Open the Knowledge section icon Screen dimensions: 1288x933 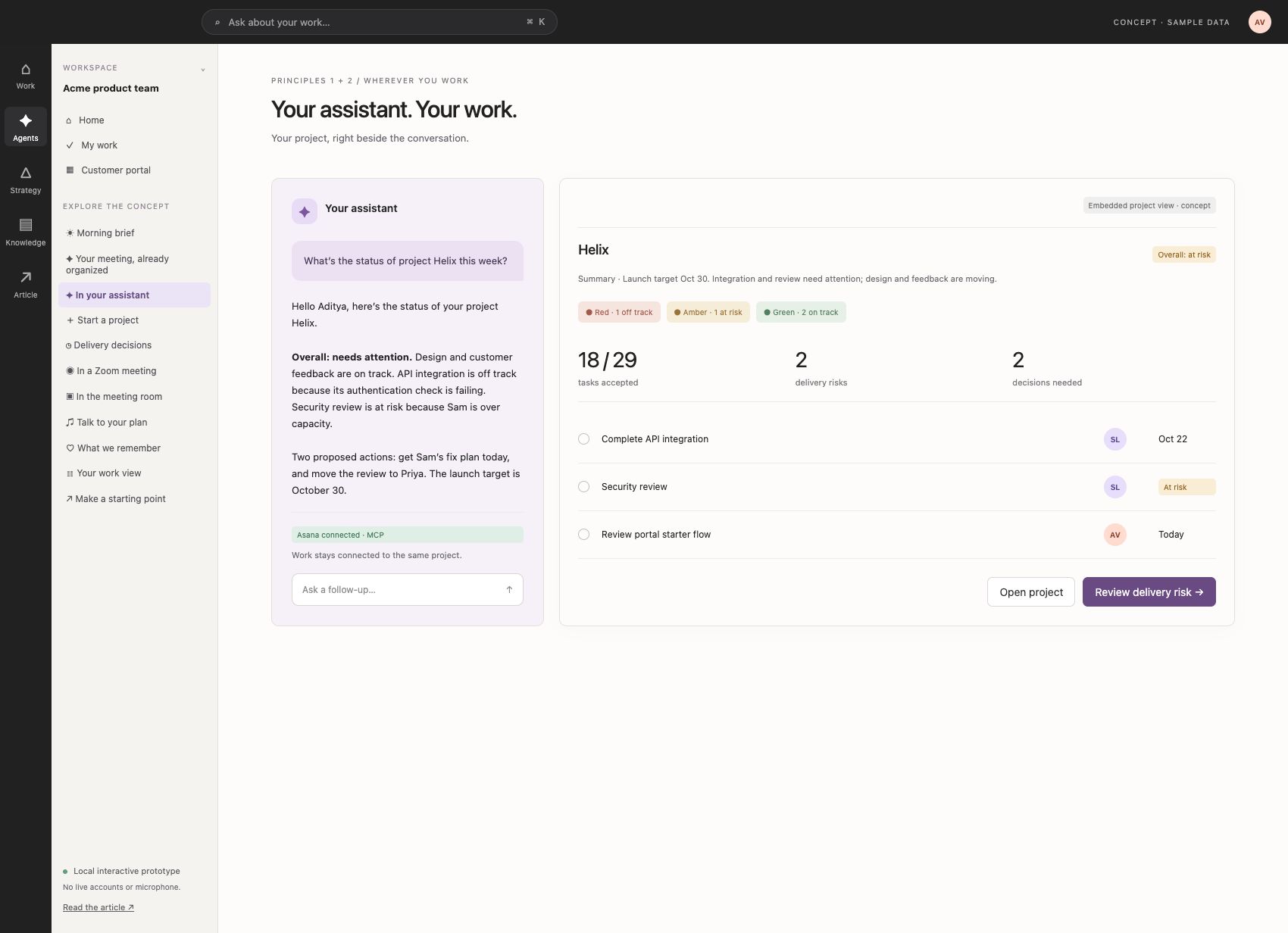pyautogui.click(x=26, y=225)
